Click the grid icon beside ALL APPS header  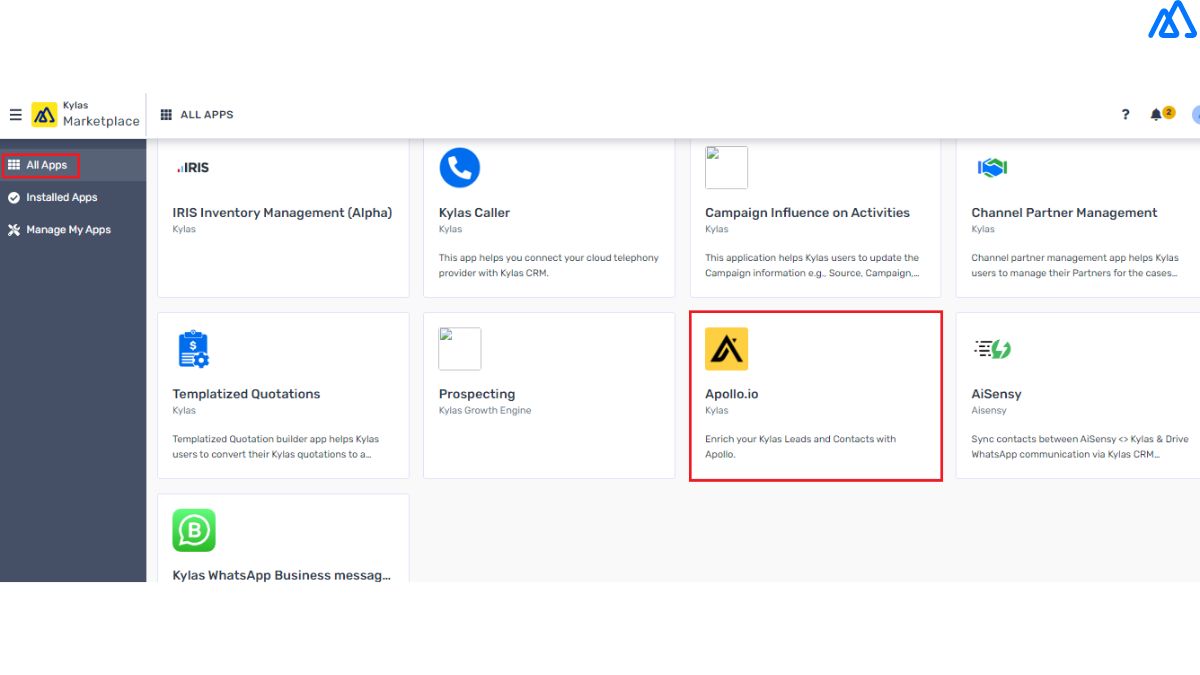pos(169,114)
